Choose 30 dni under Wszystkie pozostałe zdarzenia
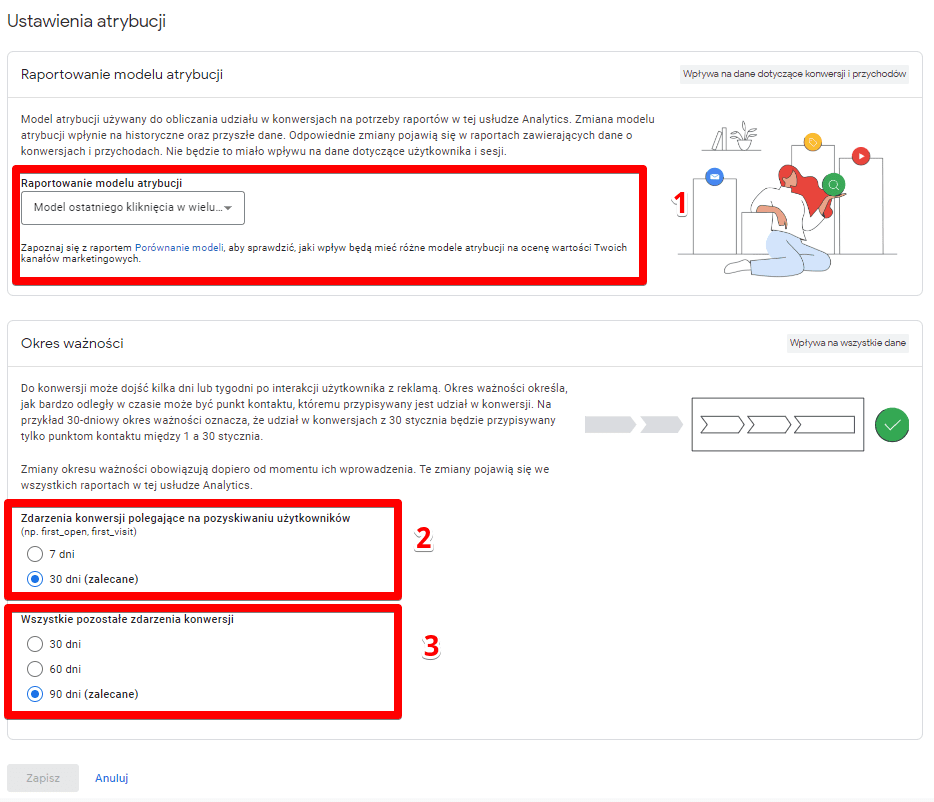The height and width of the screenshot is (802, 934). click(36, 644)
